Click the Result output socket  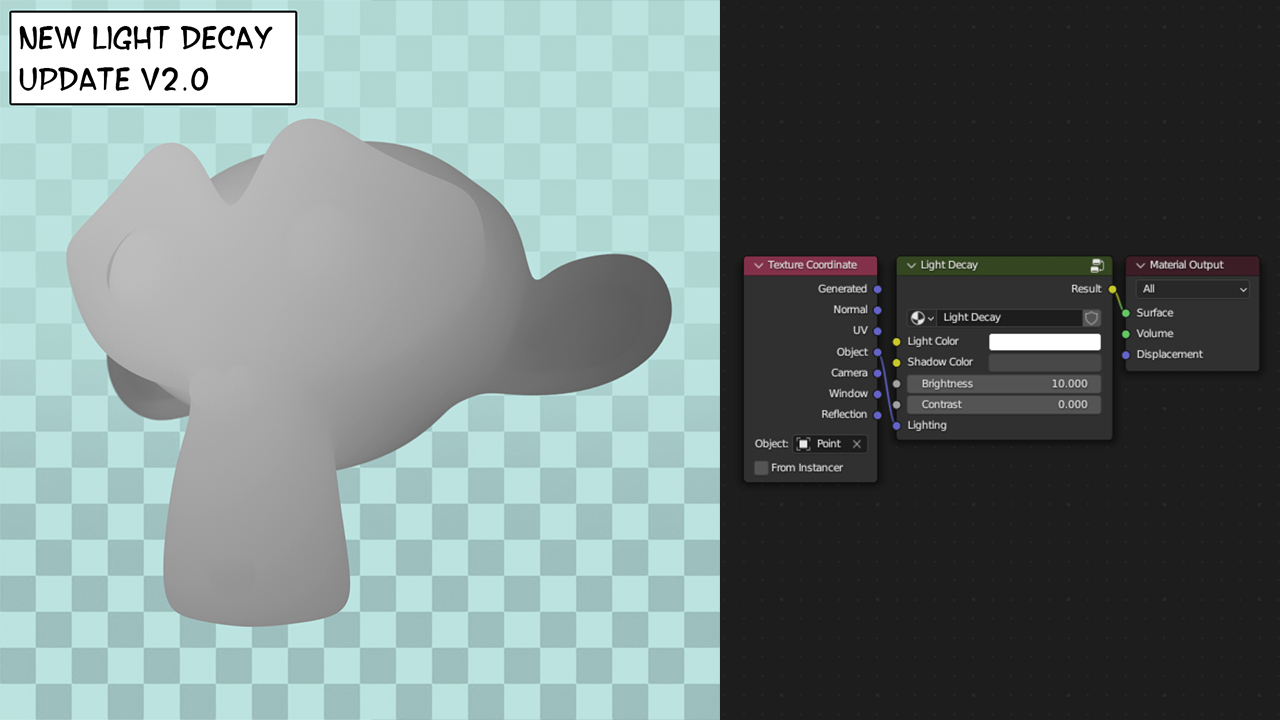[x=1112, y=289]
